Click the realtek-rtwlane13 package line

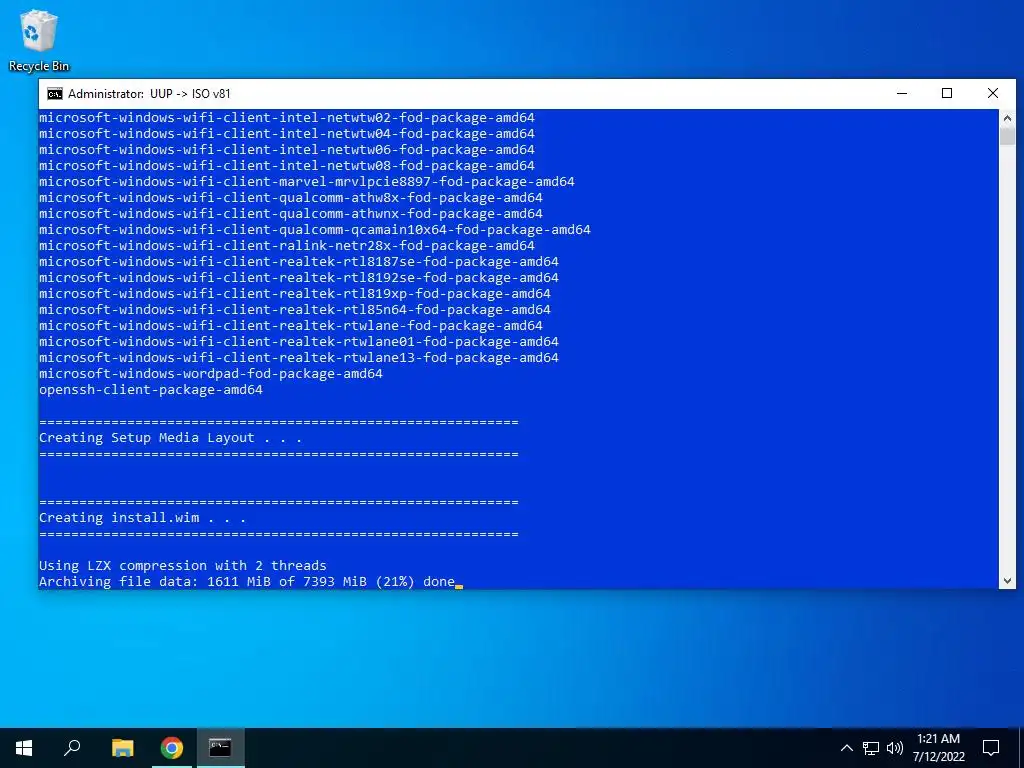[x=299, y=358]
